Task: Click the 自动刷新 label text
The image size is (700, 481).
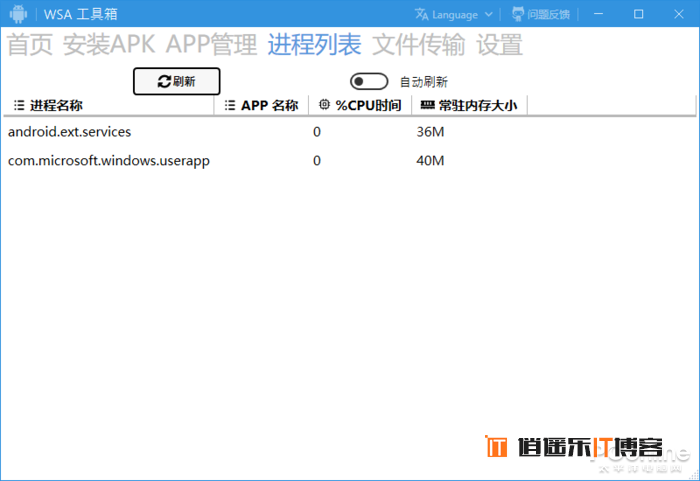Action: [x=423, y=82]
